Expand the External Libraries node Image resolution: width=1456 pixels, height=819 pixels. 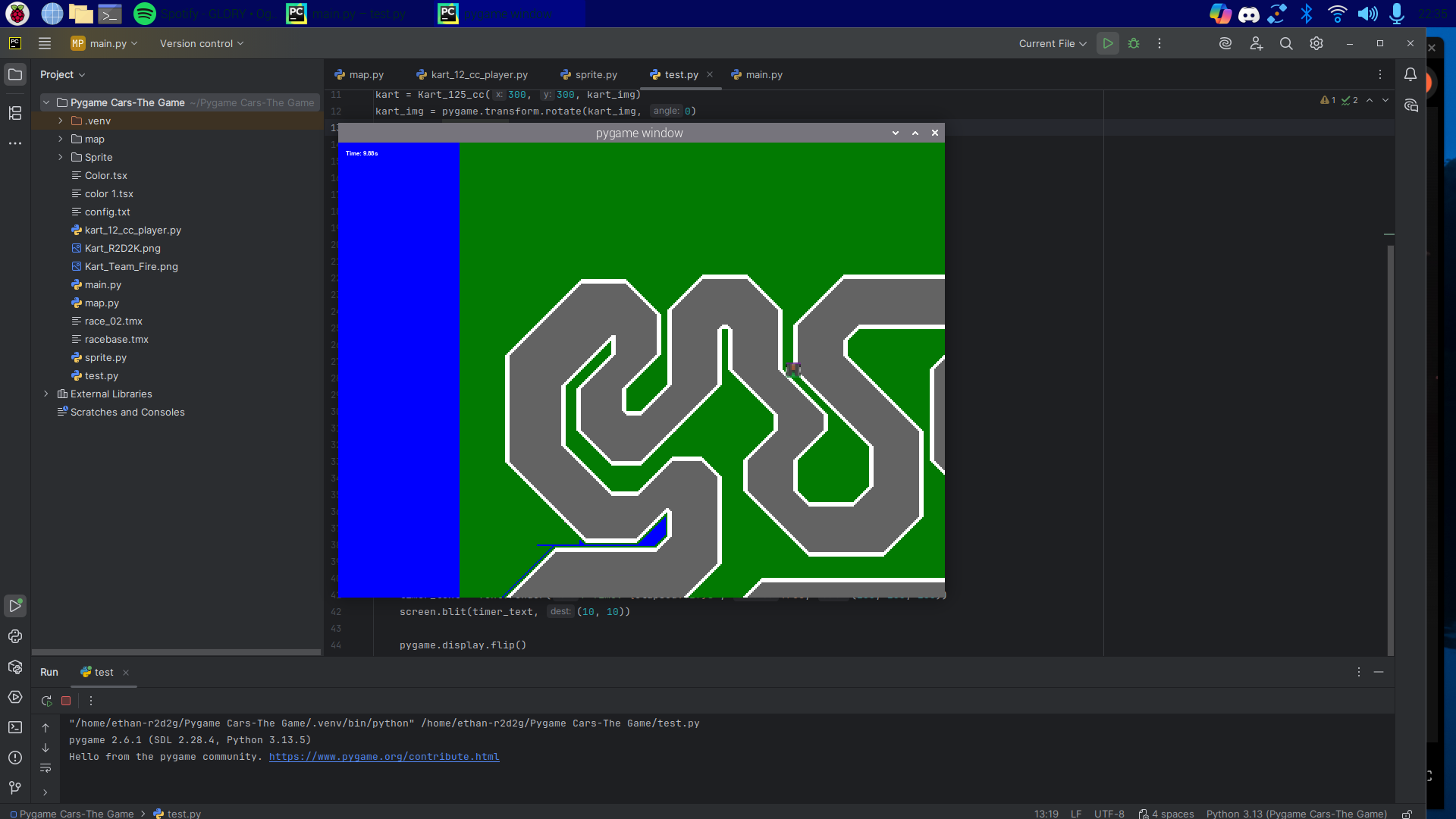[x=46, y=394]
